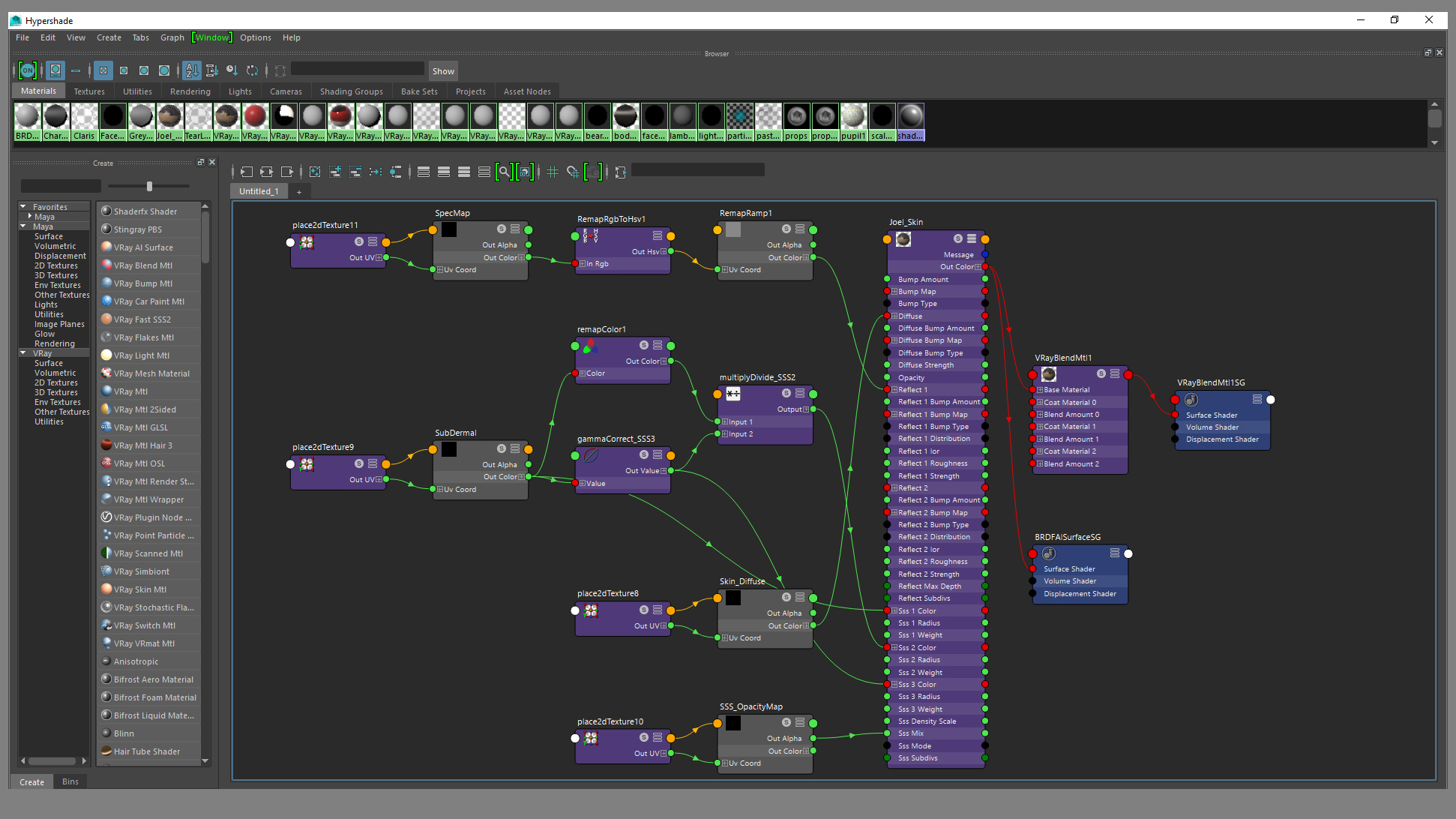The height and width of the screenshot is (819, 1456).
Task: Select 2D Textures under VRay category
Action: (x=55, y=382)
